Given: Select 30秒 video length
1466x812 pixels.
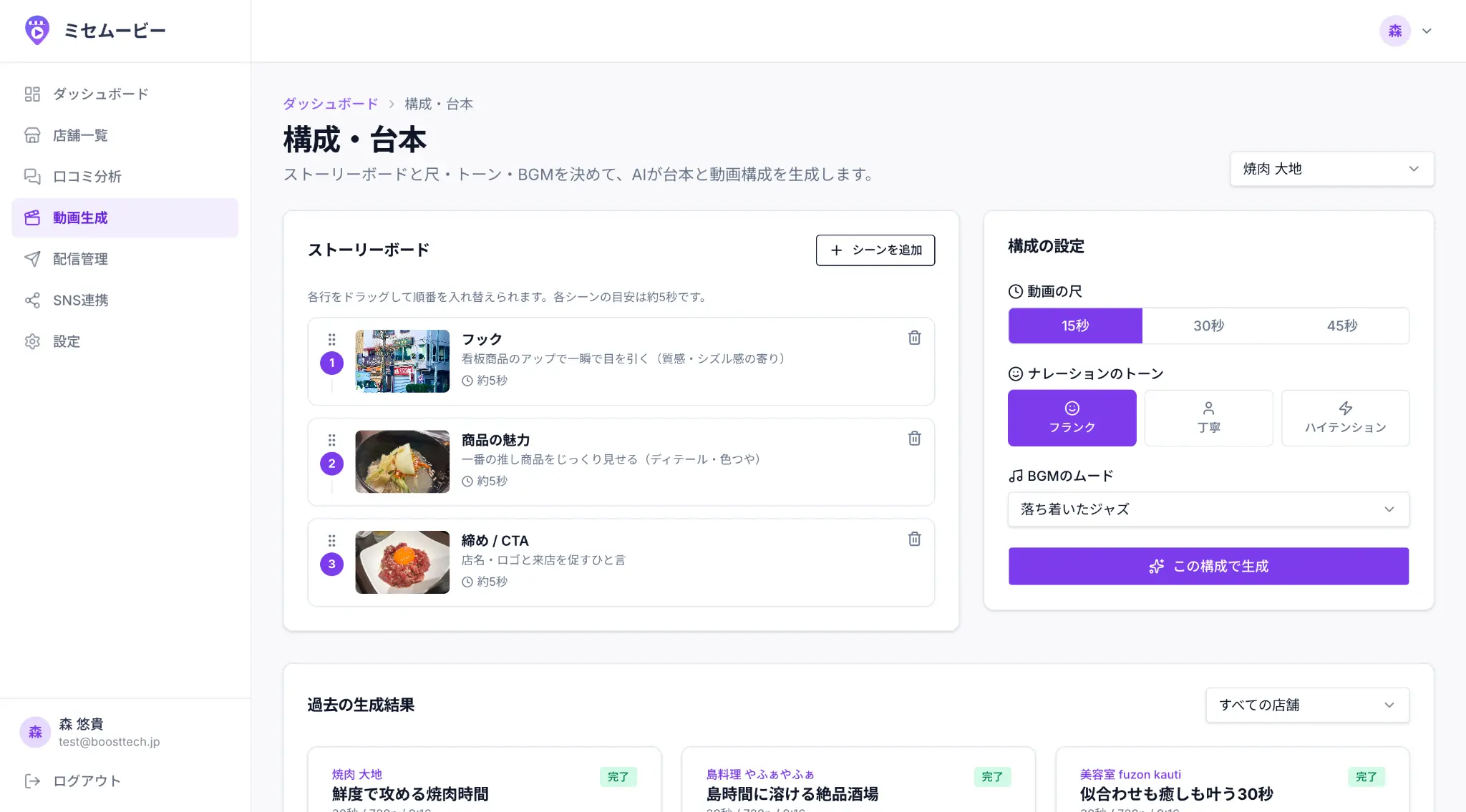Looking at the screenshot, I should (x=1208, y=326).
